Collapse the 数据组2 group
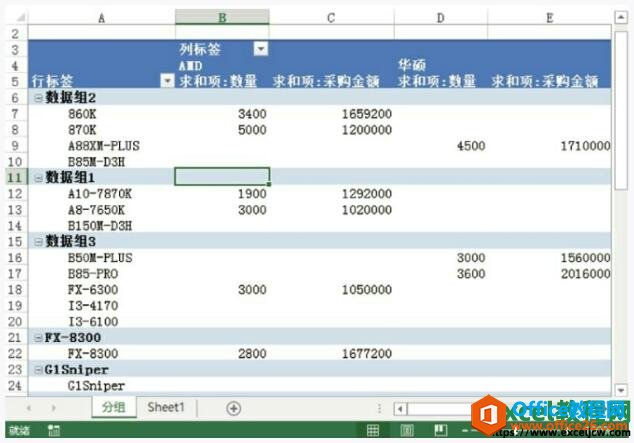The image size is (634, 443). click(38, 97)
